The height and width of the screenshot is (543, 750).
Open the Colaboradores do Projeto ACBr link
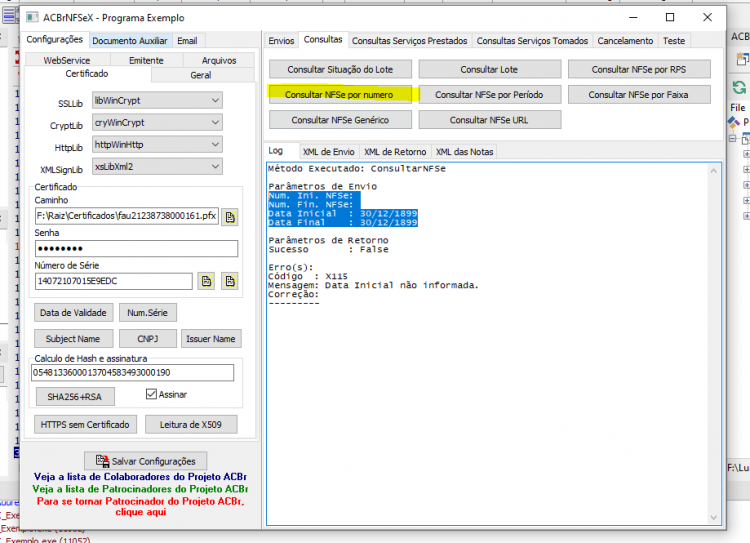pyautogui.click(x=140, y=477)
